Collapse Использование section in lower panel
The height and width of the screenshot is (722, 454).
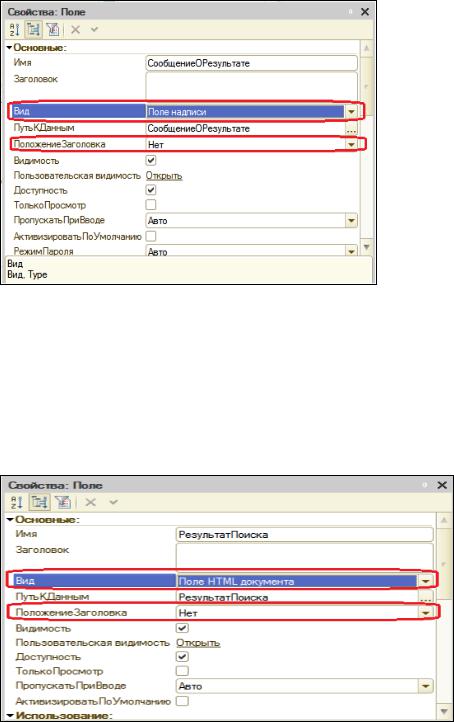click(x=11, y=716)
